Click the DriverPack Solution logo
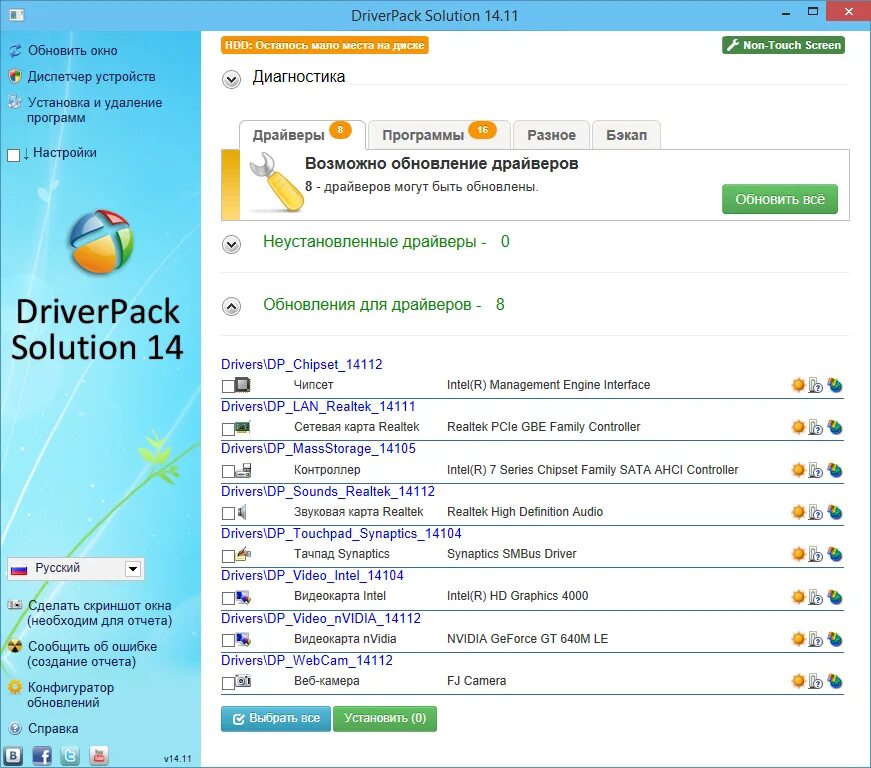The width and height of the screenshot is (871, 768). click(101, 242)
